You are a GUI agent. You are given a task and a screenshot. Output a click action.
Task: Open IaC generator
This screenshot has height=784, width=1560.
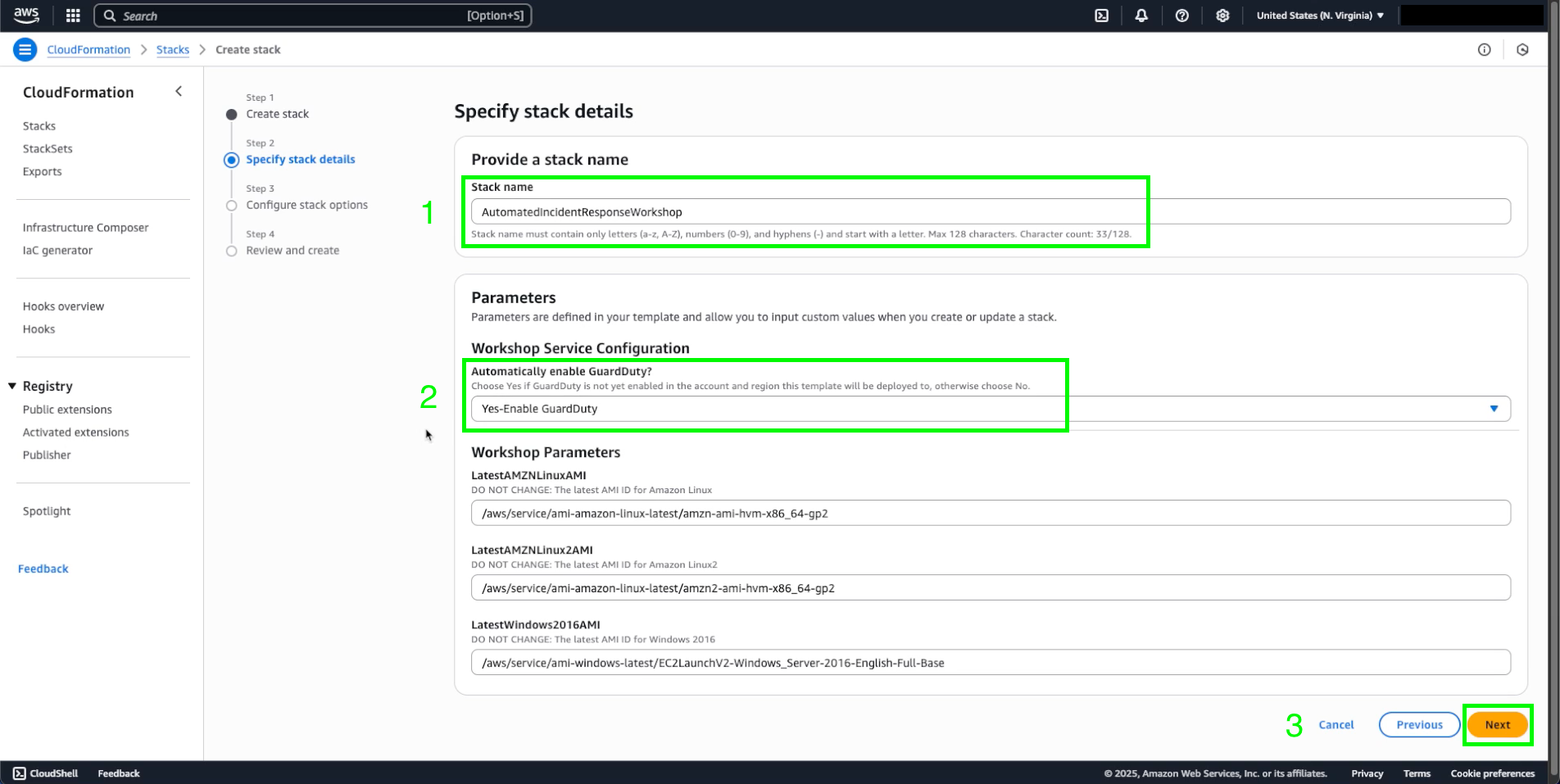click(x=57, y=251)
